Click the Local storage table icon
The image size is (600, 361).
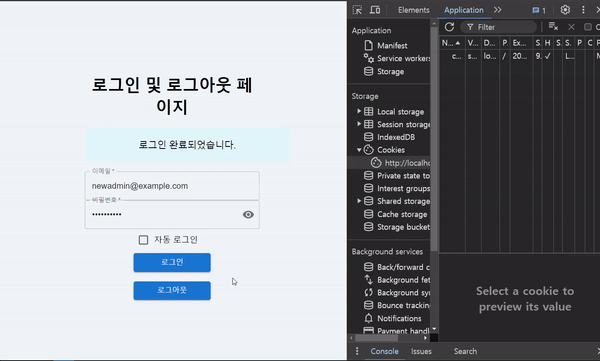368,111
